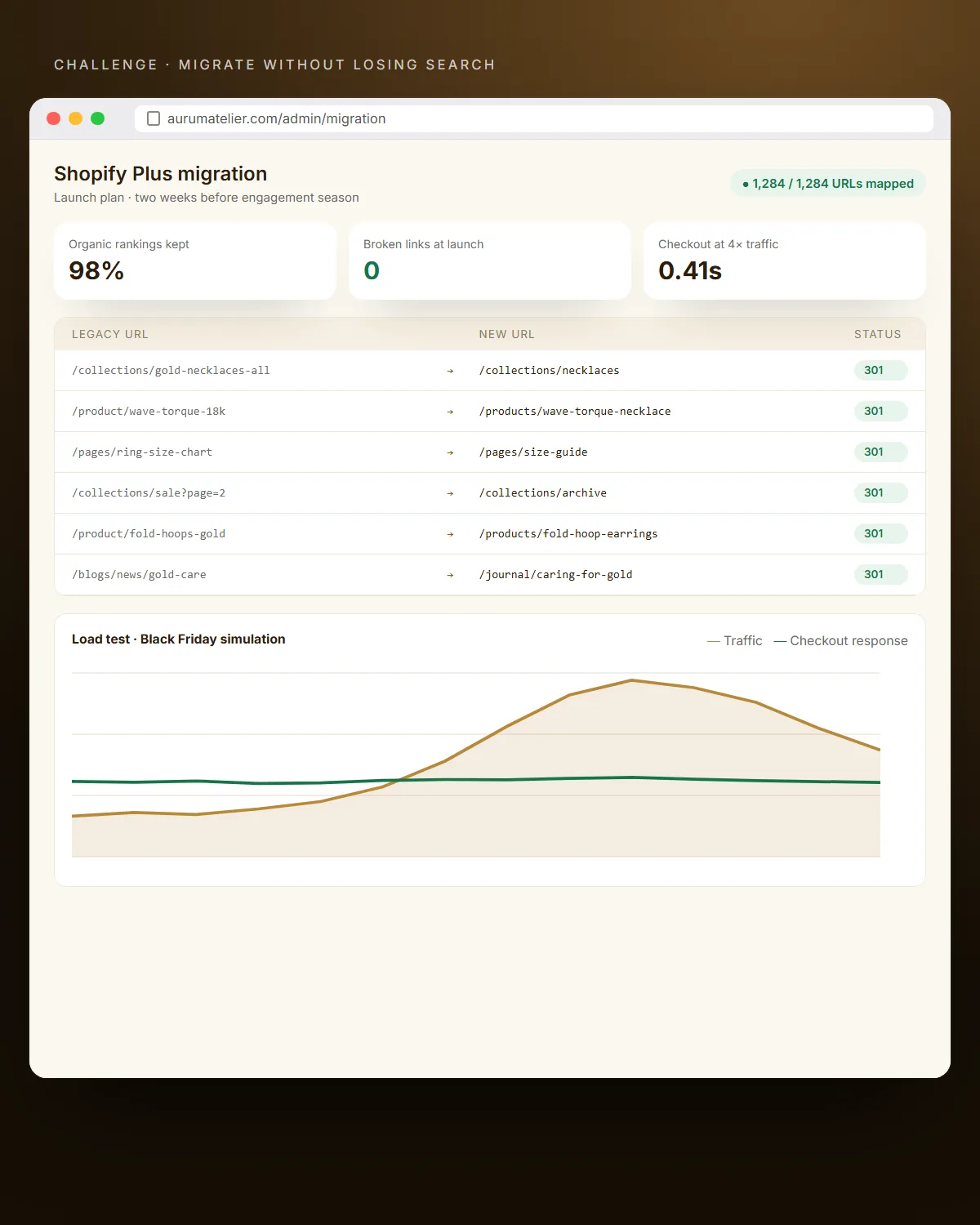
Task: Click 301 badge for wave-torque-necklace row
Action: coord(880,411)
